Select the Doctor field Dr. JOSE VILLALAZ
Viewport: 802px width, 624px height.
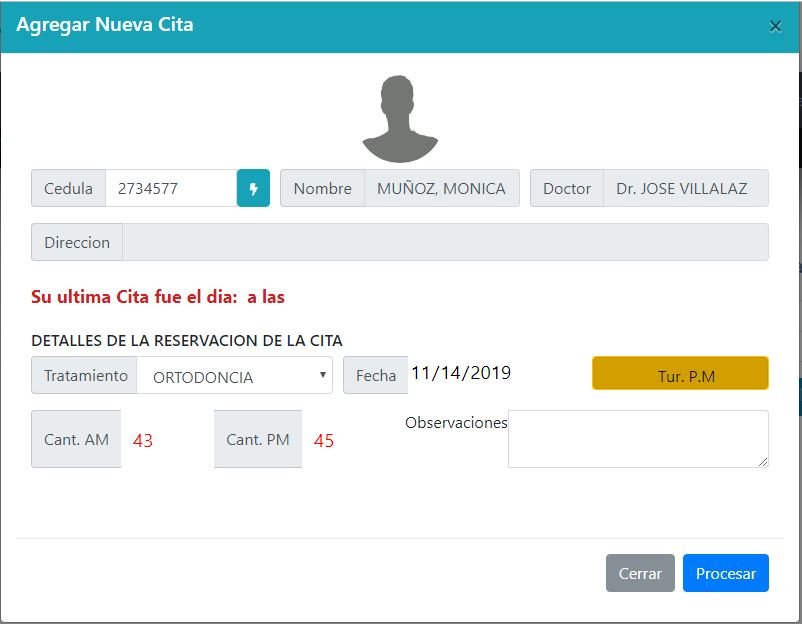click(685, 188)
